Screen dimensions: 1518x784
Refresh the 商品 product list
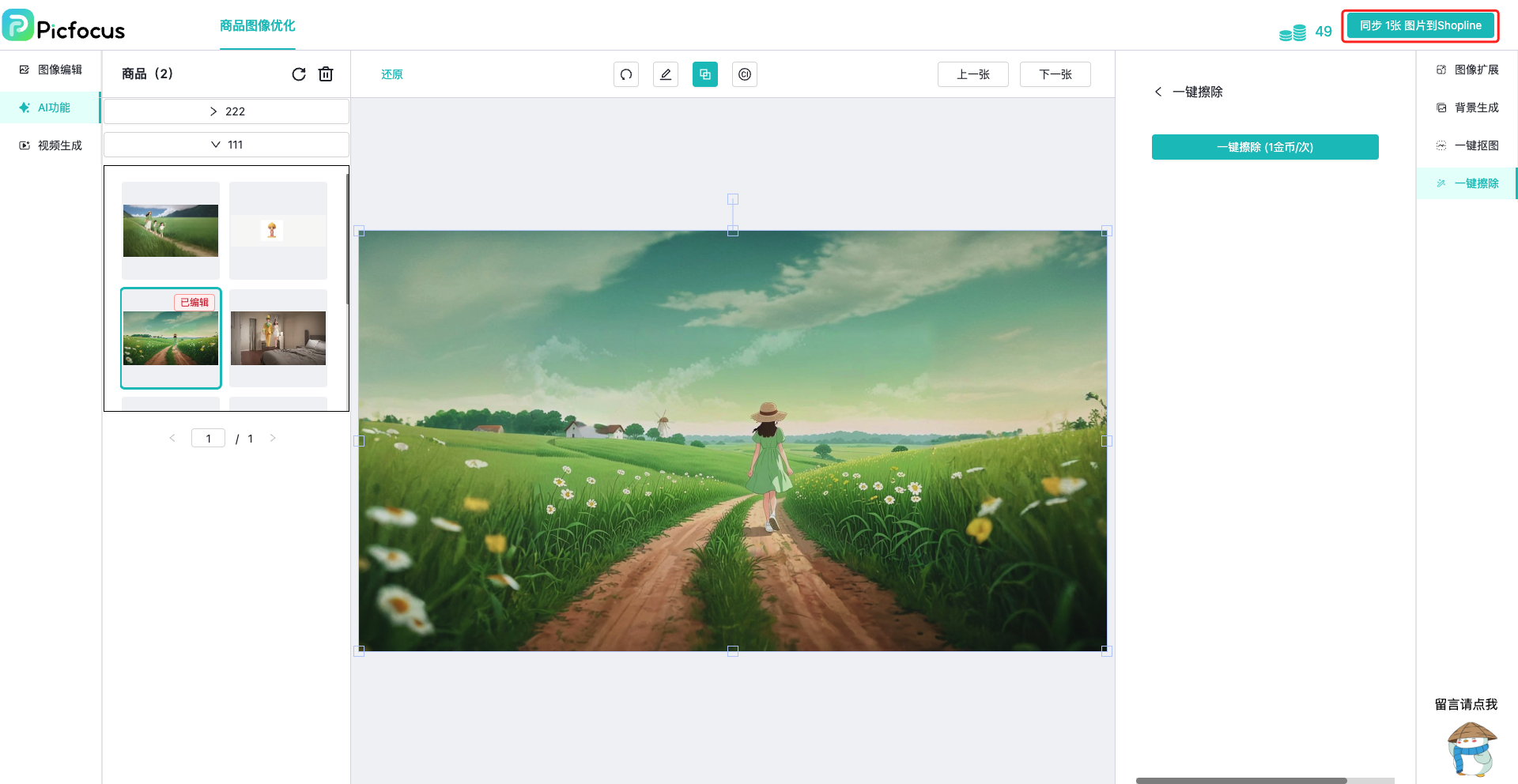[x=299, y=74]
